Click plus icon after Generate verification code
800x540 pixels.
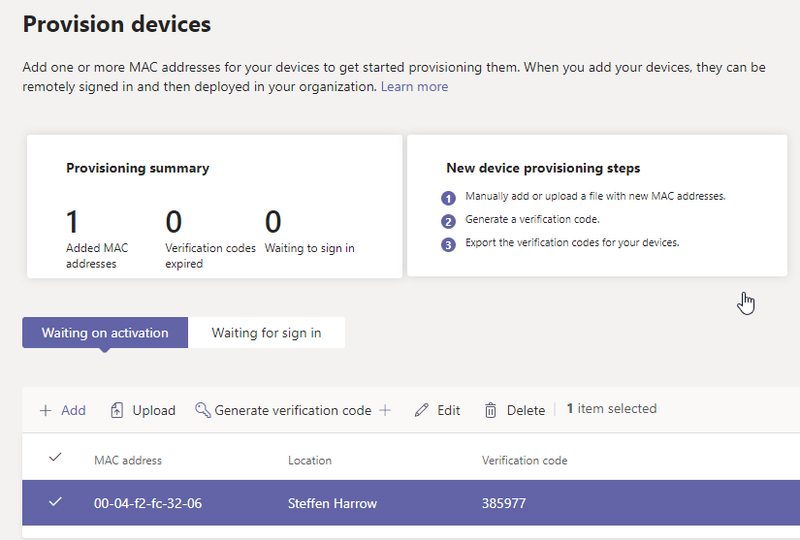pyautogui.click(x=385, y=410)
